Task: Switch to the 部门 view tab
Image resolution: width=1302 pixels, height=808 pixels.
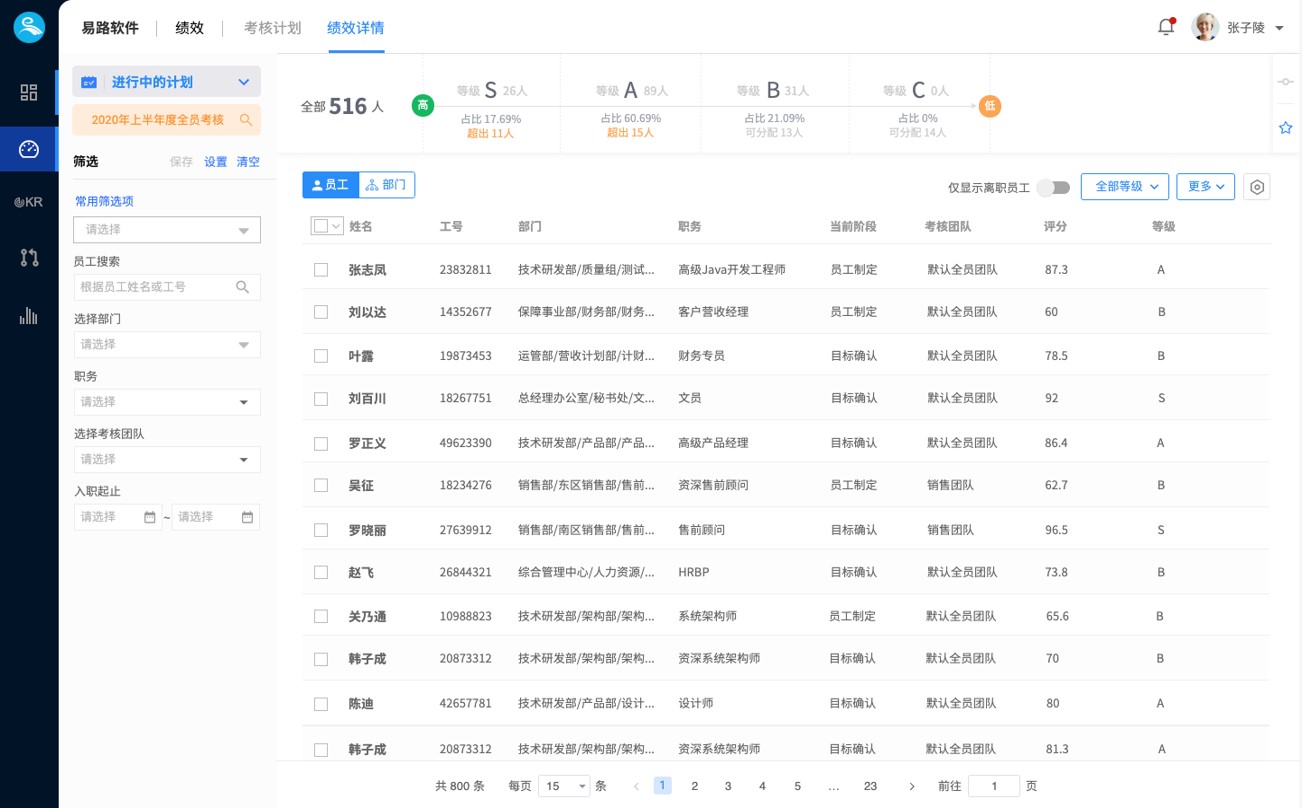Action: coord(387,185)
